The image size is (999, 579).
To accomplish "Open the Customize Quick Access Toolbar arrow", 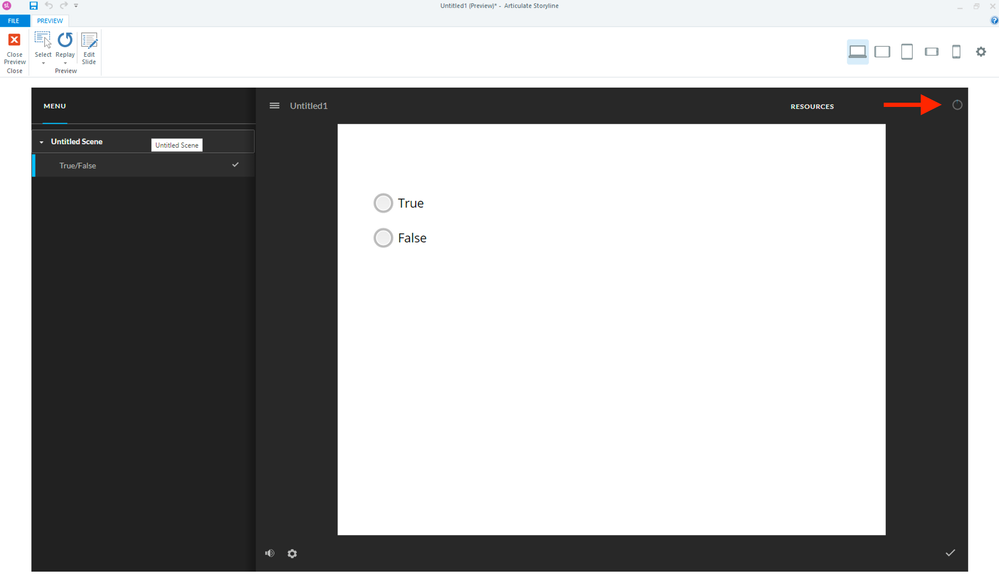I will click(x=76, y=6).
